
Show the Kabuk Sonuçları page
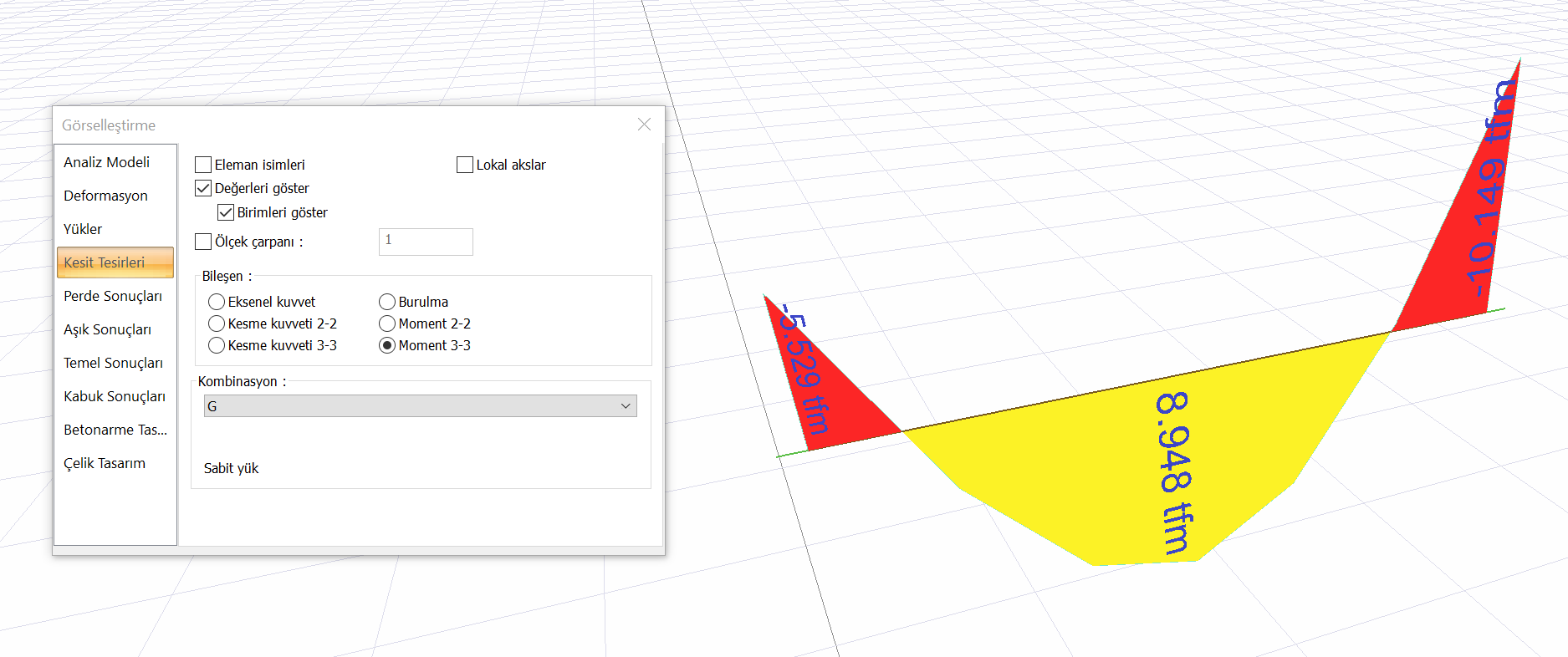[x=115, y=396]
